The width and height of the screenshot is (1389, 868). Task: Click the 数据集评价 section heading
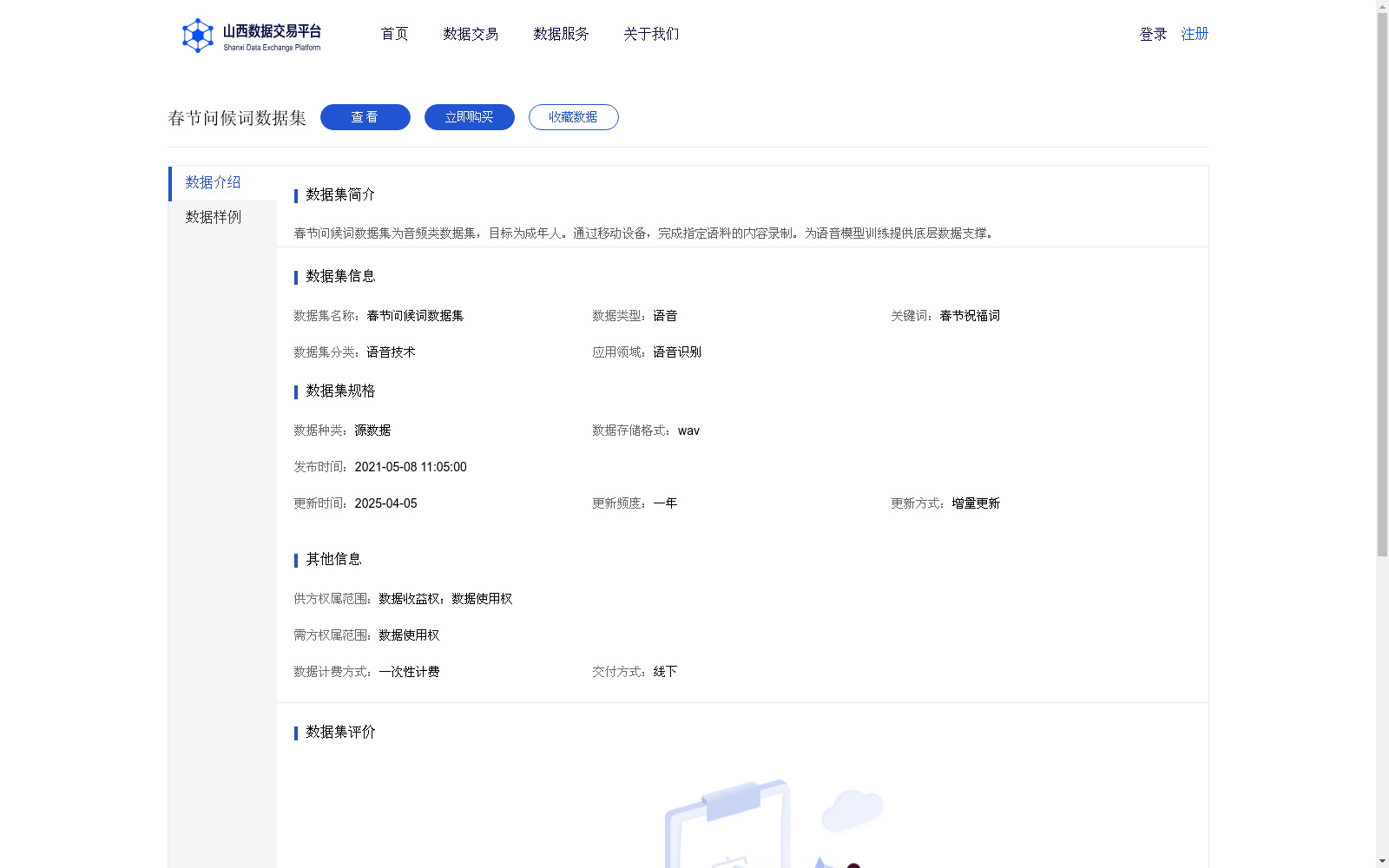[x=340, y=732]
